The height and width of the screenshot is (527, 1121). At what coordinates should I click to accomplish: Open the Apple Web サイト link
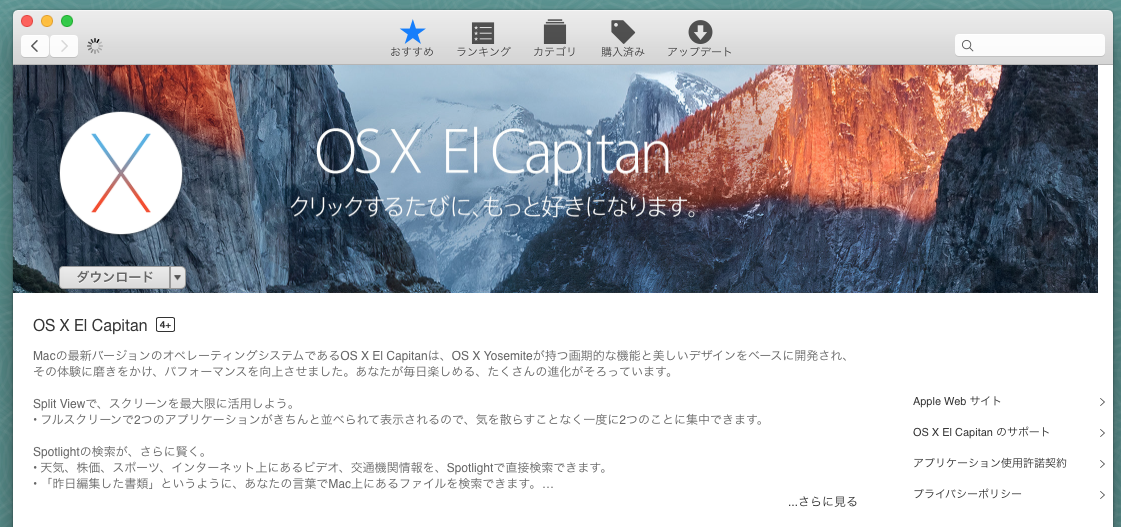(x=957, y=401)
